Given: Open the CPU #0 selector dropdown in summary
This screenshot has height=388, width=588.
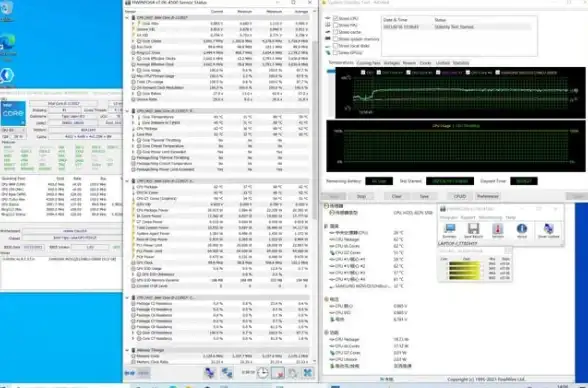Looking at the screenshot, I should pyautogui.click(x=14, y=130).
